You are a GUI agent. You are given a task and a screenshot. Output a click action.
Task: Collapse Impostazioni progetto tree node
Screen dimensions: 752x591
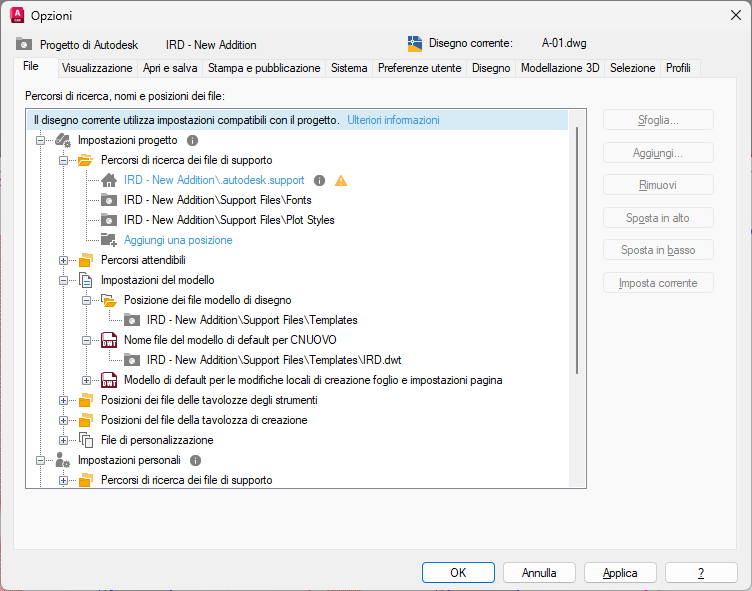[41, 141]
